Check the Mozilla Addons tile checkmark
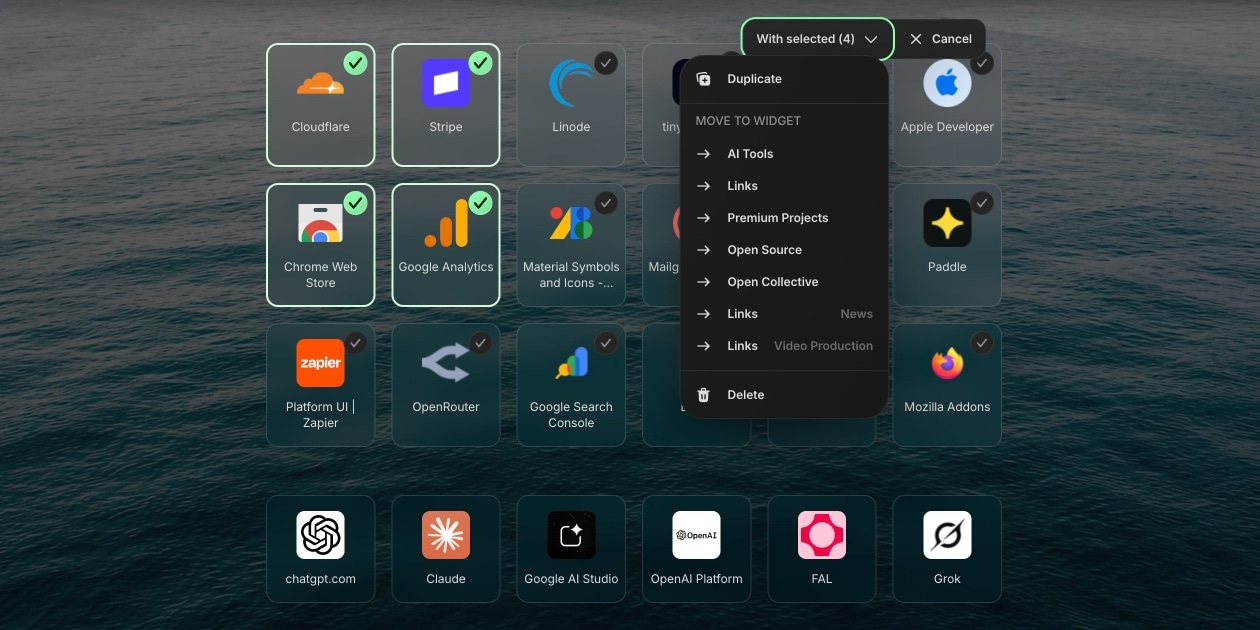This screenshot has width=1260, height=630. 982,343
